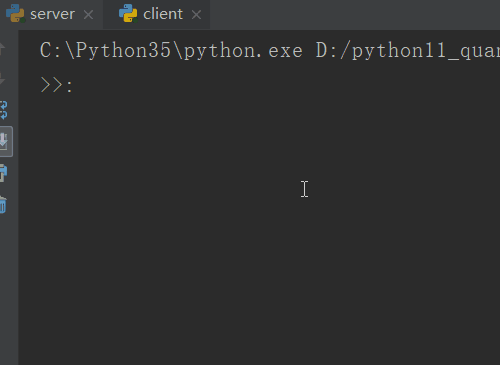Click blank console area below the prompt
Image resolution: width=500 pixels, height=365 pixels.
click(x=259, y=230)
